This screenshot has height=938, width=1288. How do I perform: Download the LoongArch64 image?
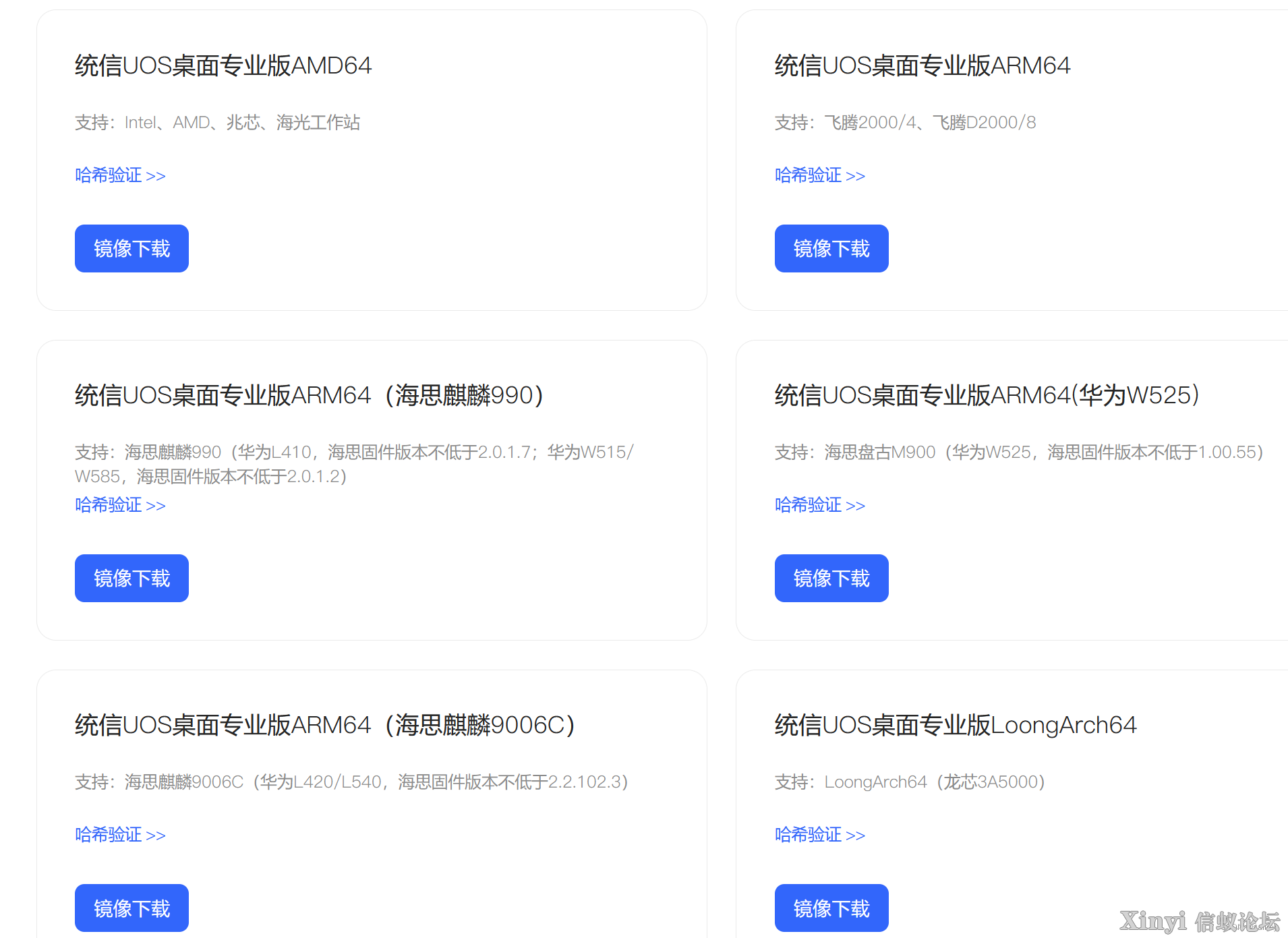831,908
